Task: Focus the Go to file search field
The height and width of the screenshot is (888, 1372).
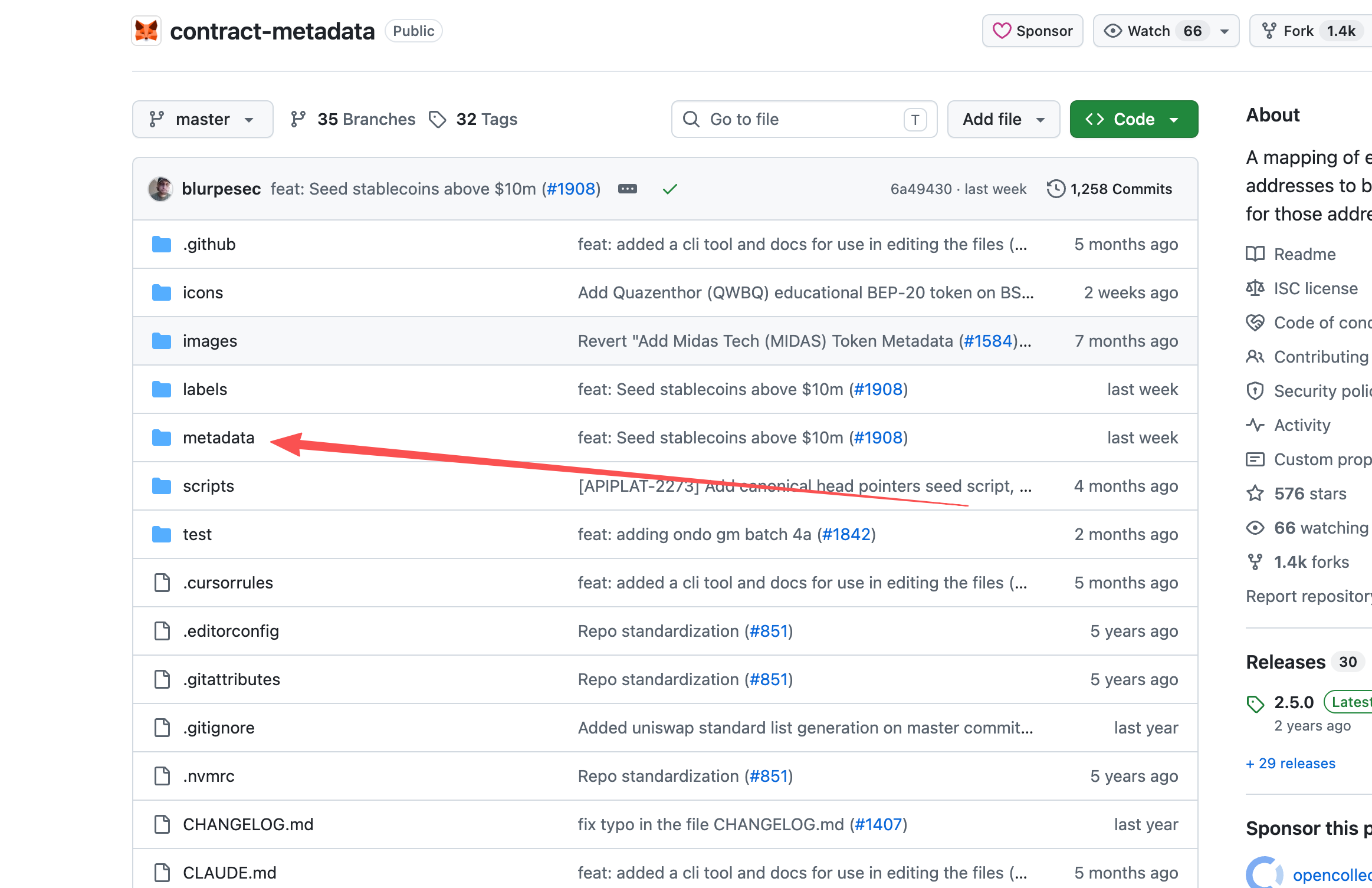Action: click(x=804, y=119)
